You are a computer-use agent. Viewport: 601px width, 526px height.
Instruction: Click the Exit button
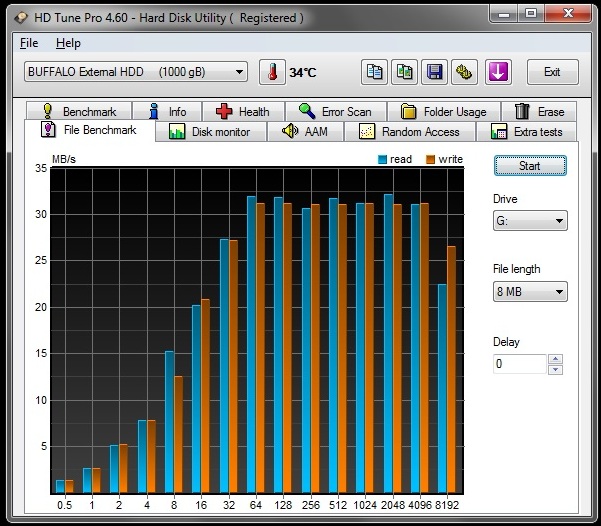pyautogui.click(x=551, y=72)
